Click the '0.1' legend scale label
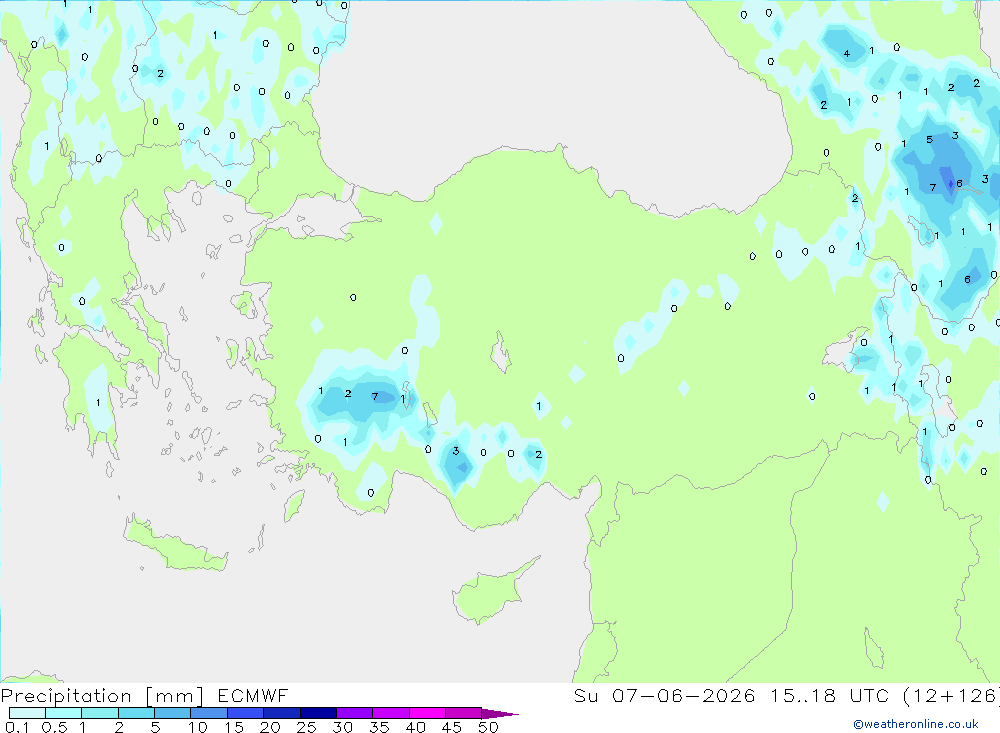The width and height of the screenshot is (1000, 733). pos(17,727)
